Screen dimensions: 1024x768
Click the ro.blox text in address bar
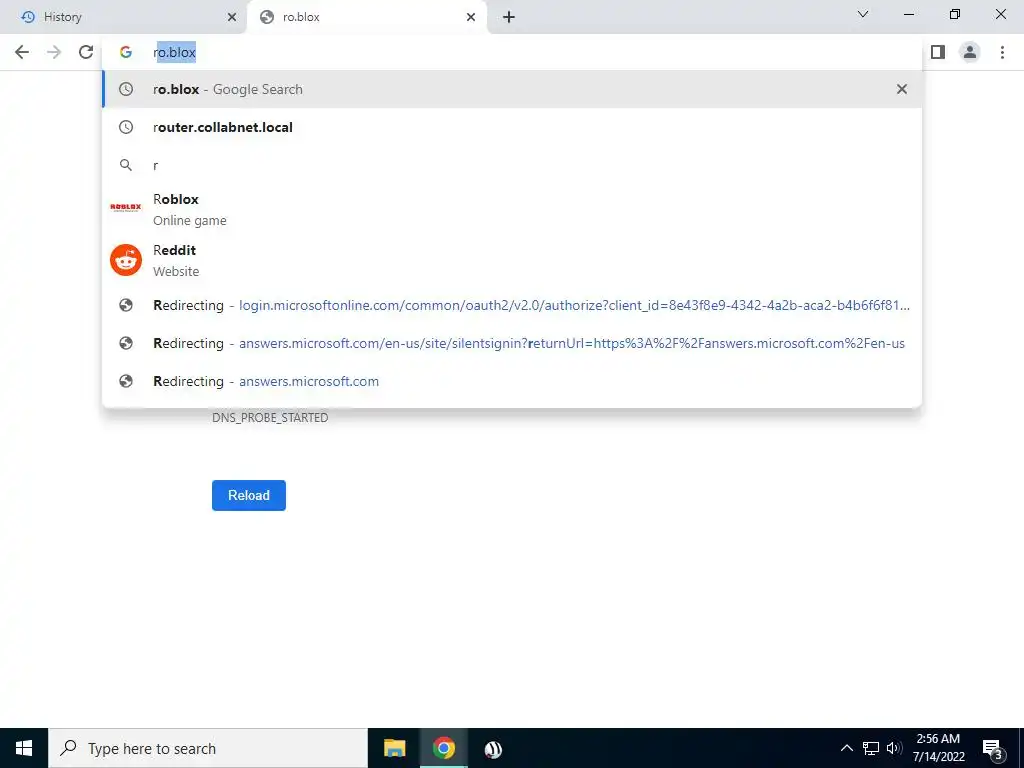click(174, 52)
